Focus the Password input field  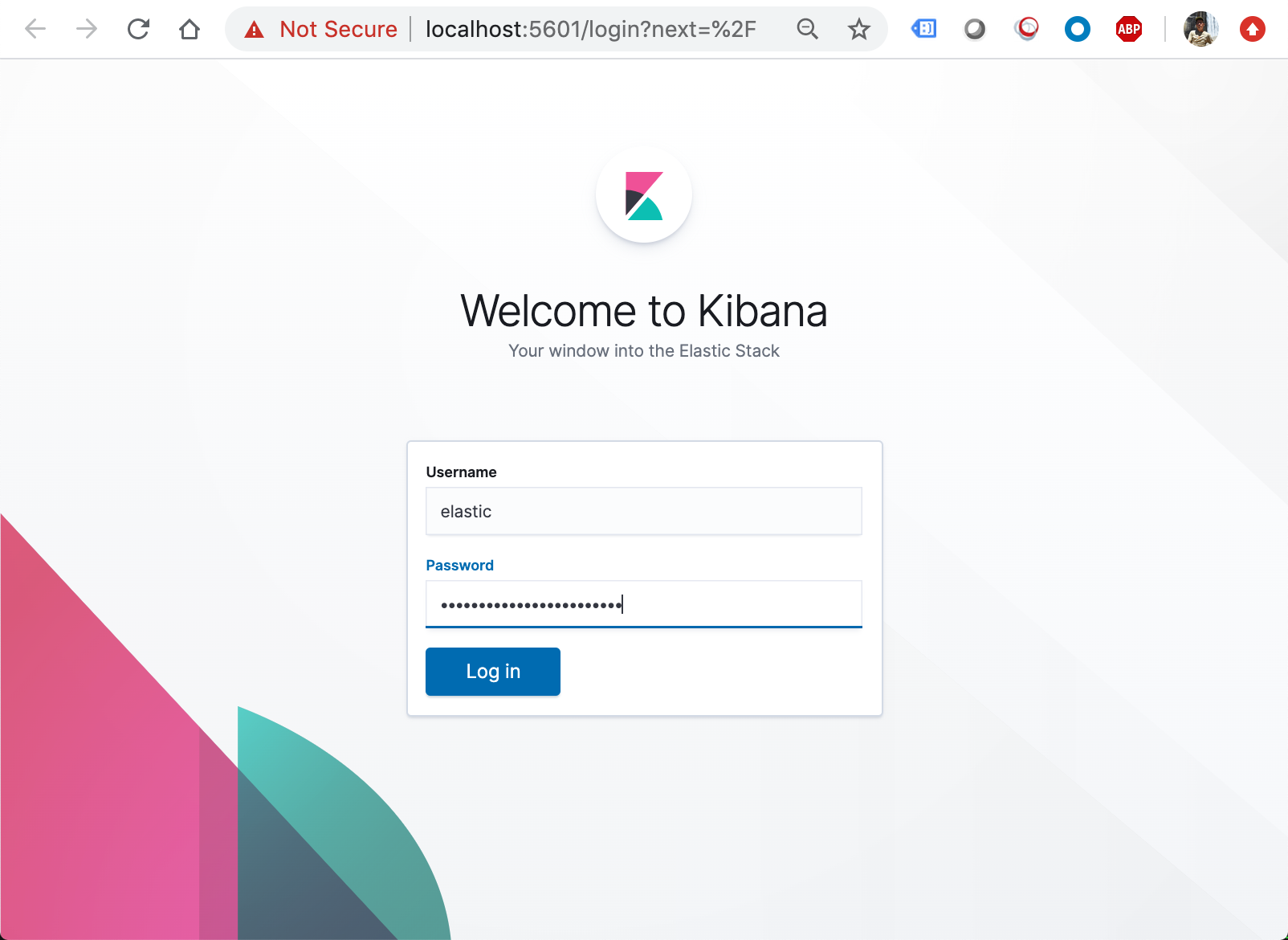pyautogui.click(x=644, y=604)
